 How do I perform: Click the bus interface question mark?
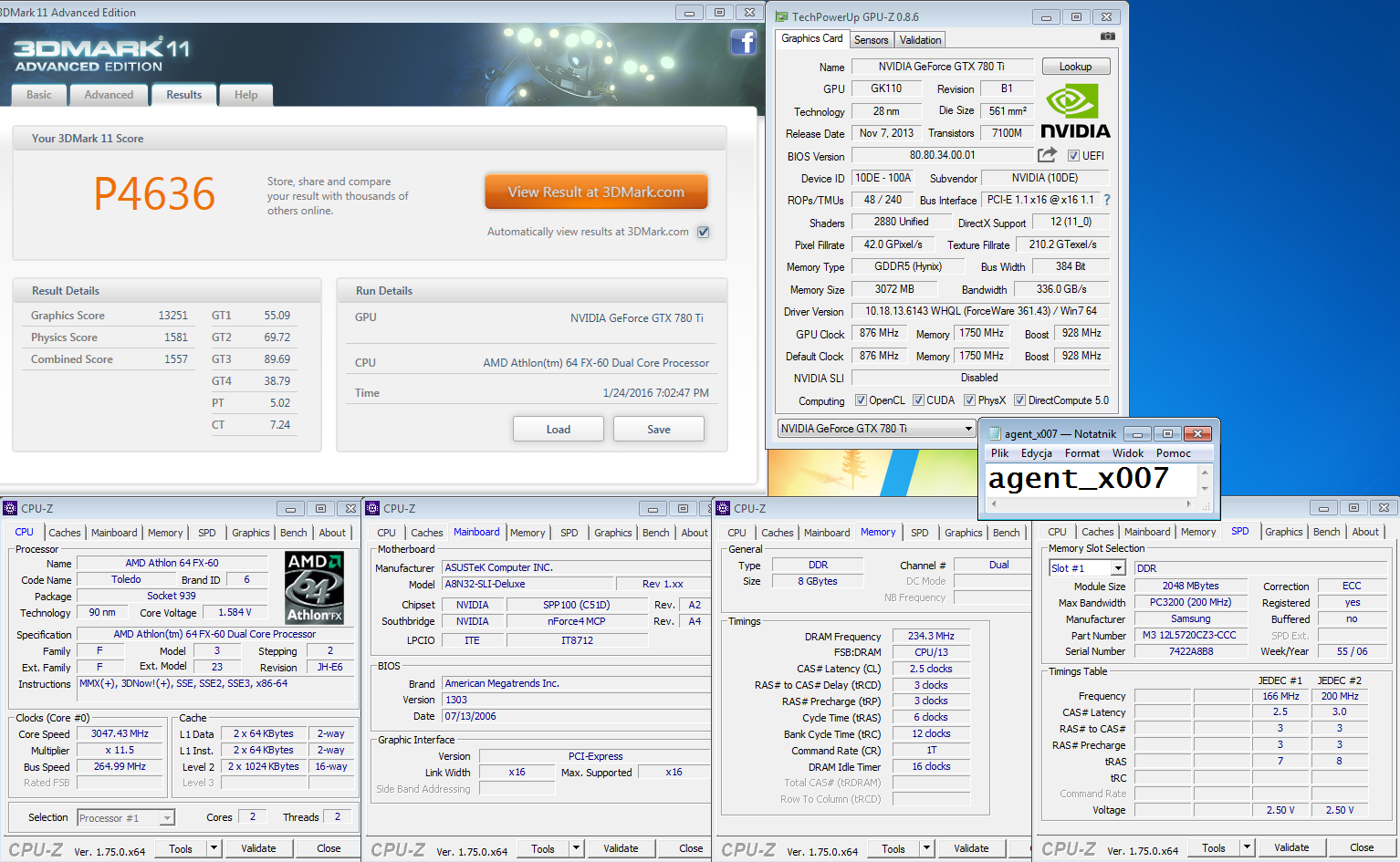coord(1107,200)
